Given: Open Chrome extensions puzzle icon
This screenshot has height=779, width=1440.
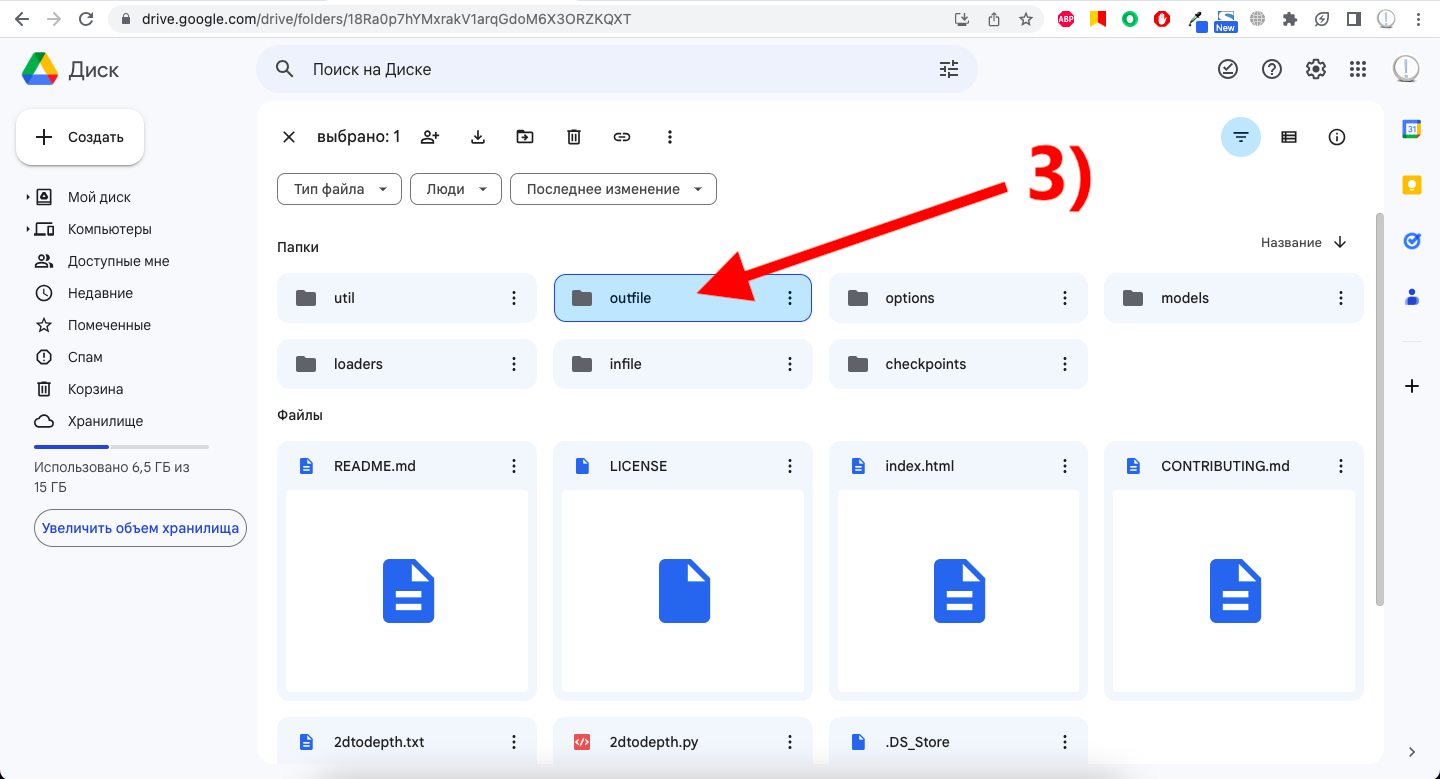Looking at the screenshot, I should (x=1290, y=19).
